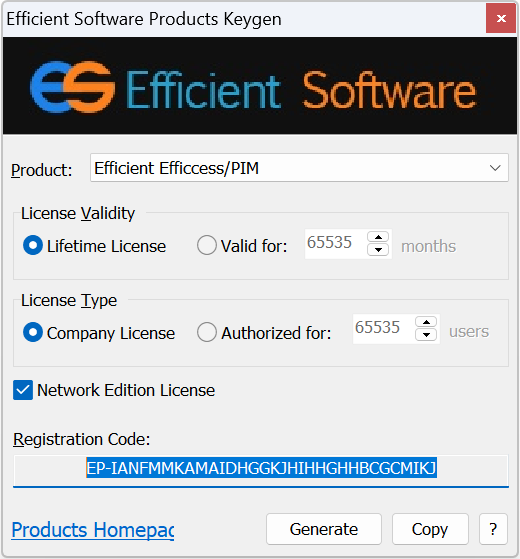Image resolution: width=520 pixels, height=559 pixels.
Task: Click the Registration Code text field
Action: 261,470
